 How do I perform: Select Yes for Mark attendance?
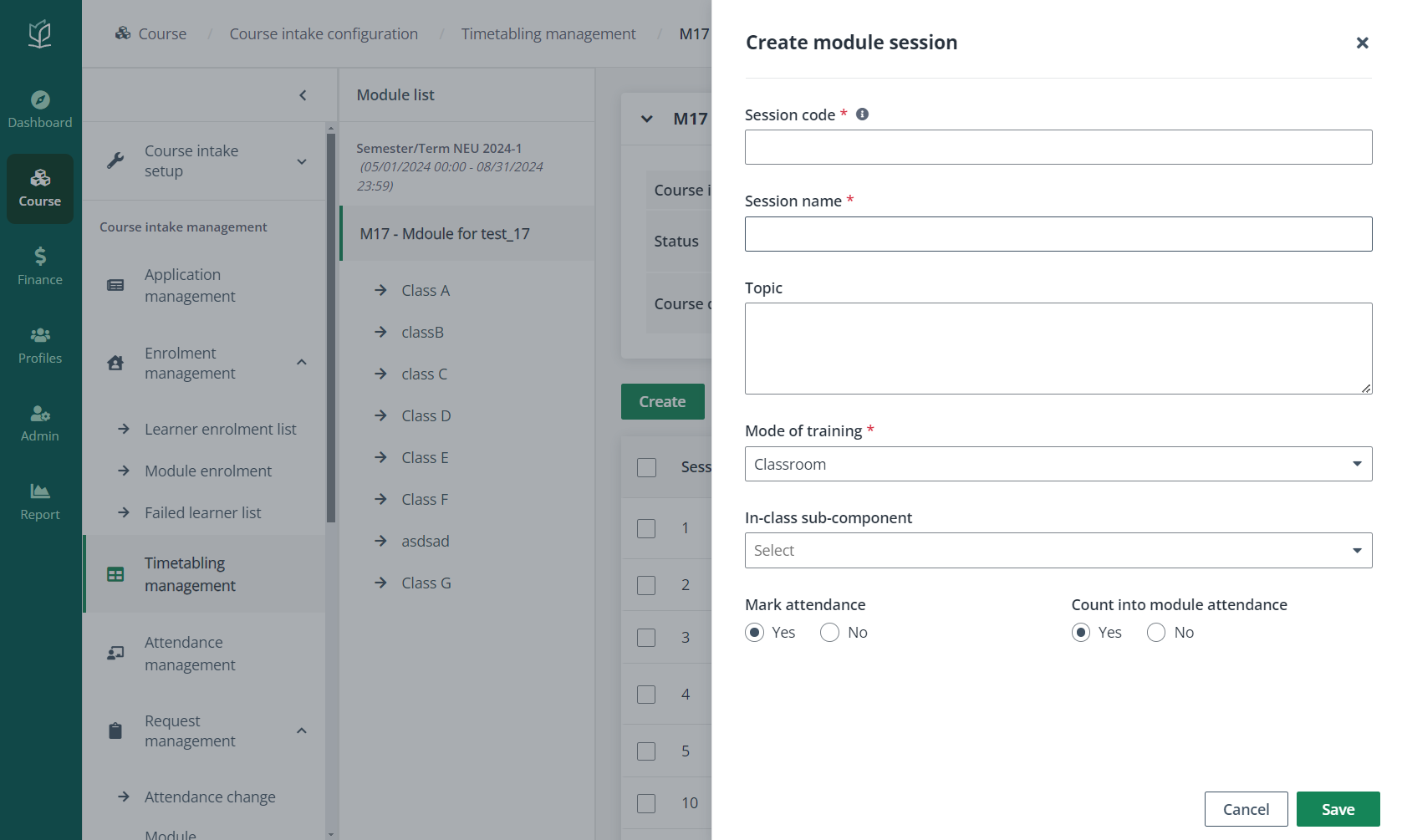point(755,633)
